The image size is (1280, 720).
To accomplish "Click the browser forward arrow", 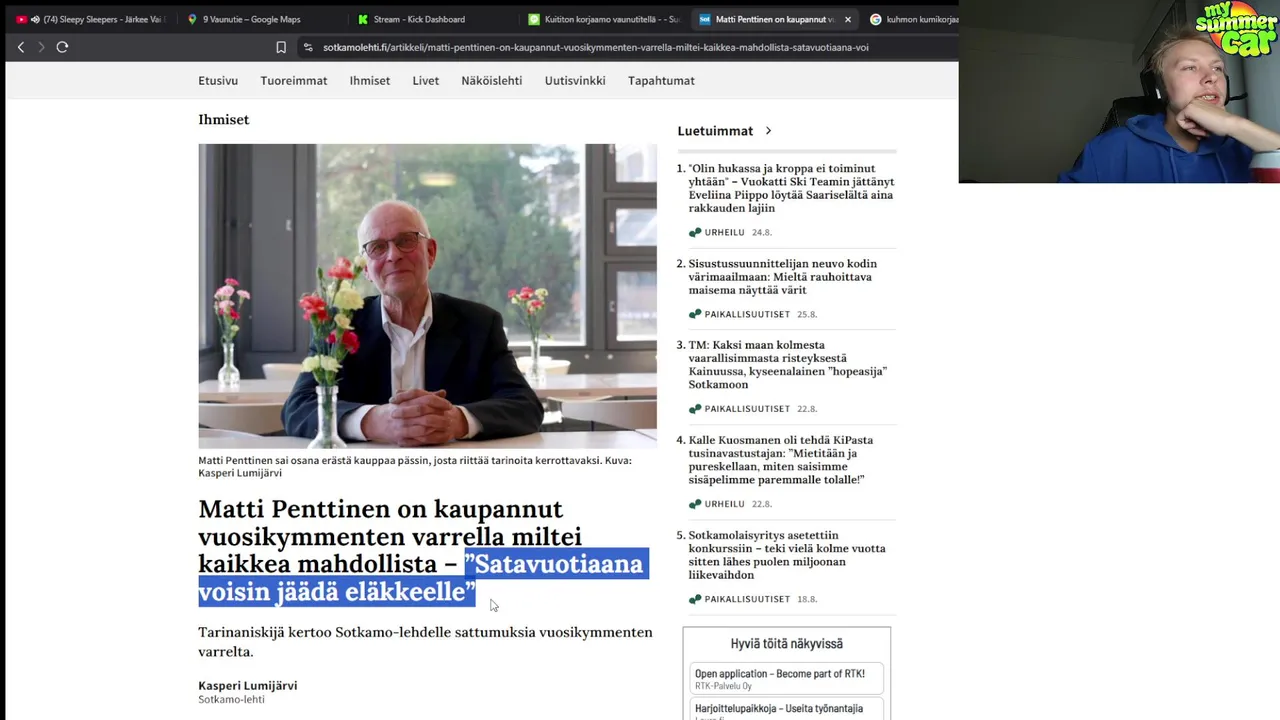I will click(x=41, y=47).
